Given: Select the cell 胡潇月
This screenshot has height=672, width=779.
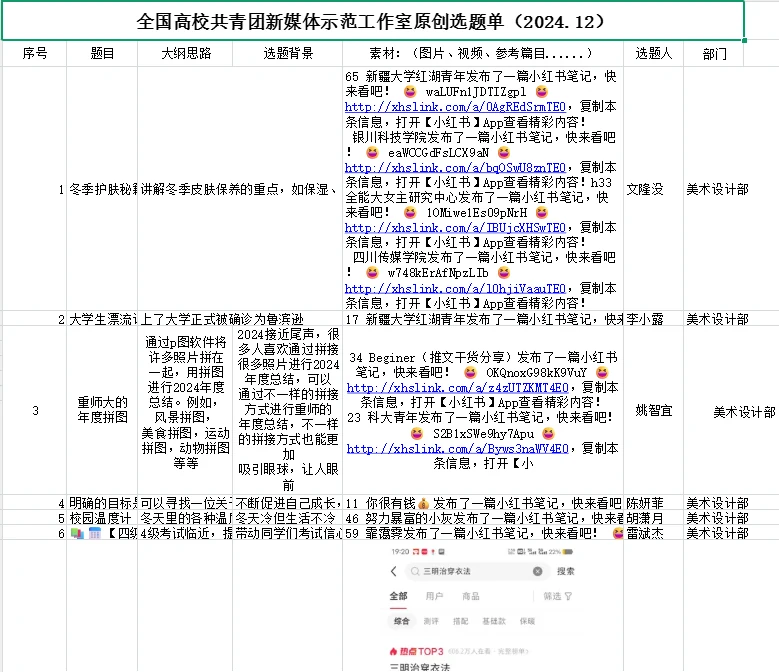Looking at the screenshot, I should coord(653,518).
